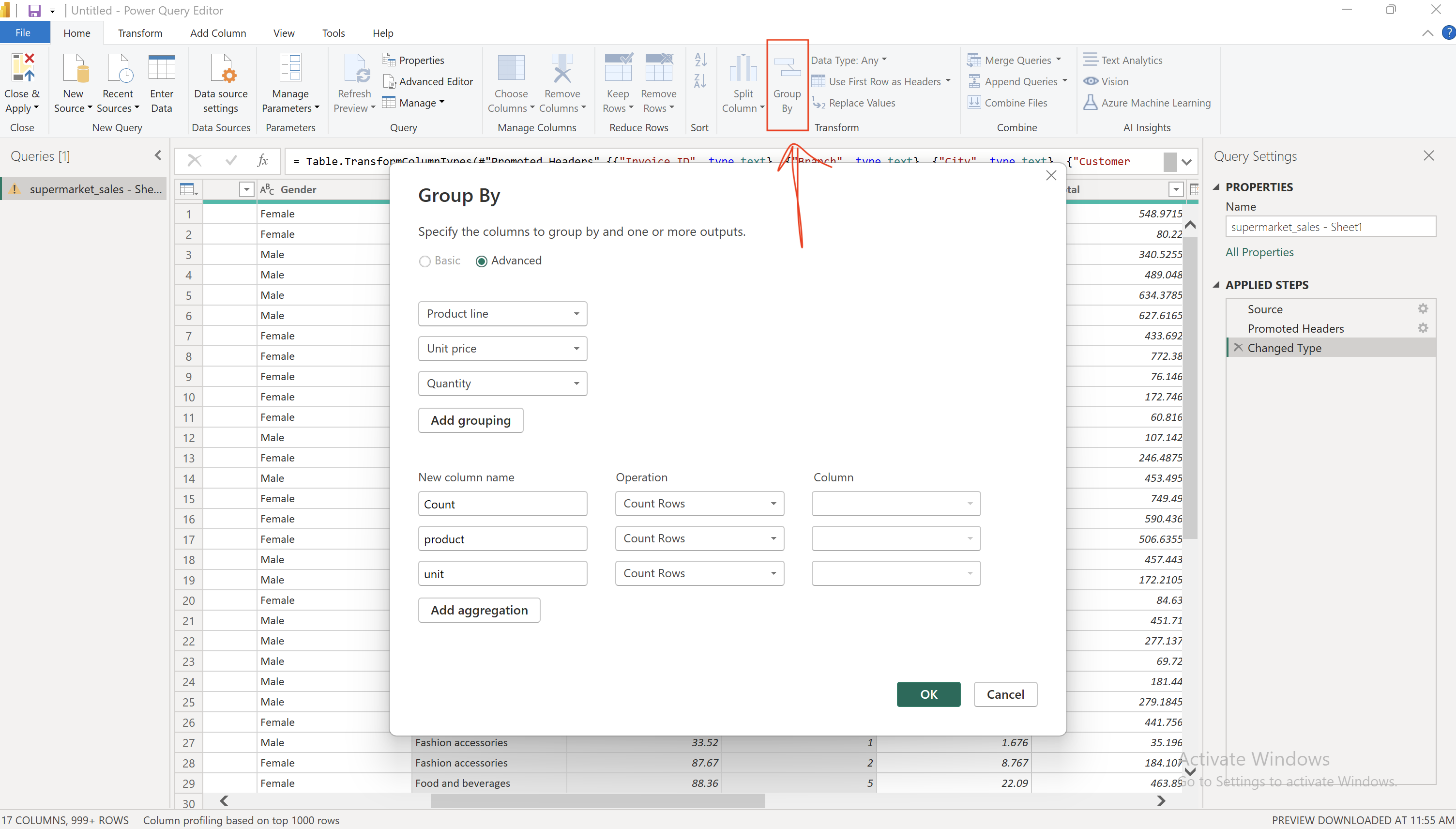Edit the Count column name field
This screenshot has height=829, width=1456.
[502, 504]
